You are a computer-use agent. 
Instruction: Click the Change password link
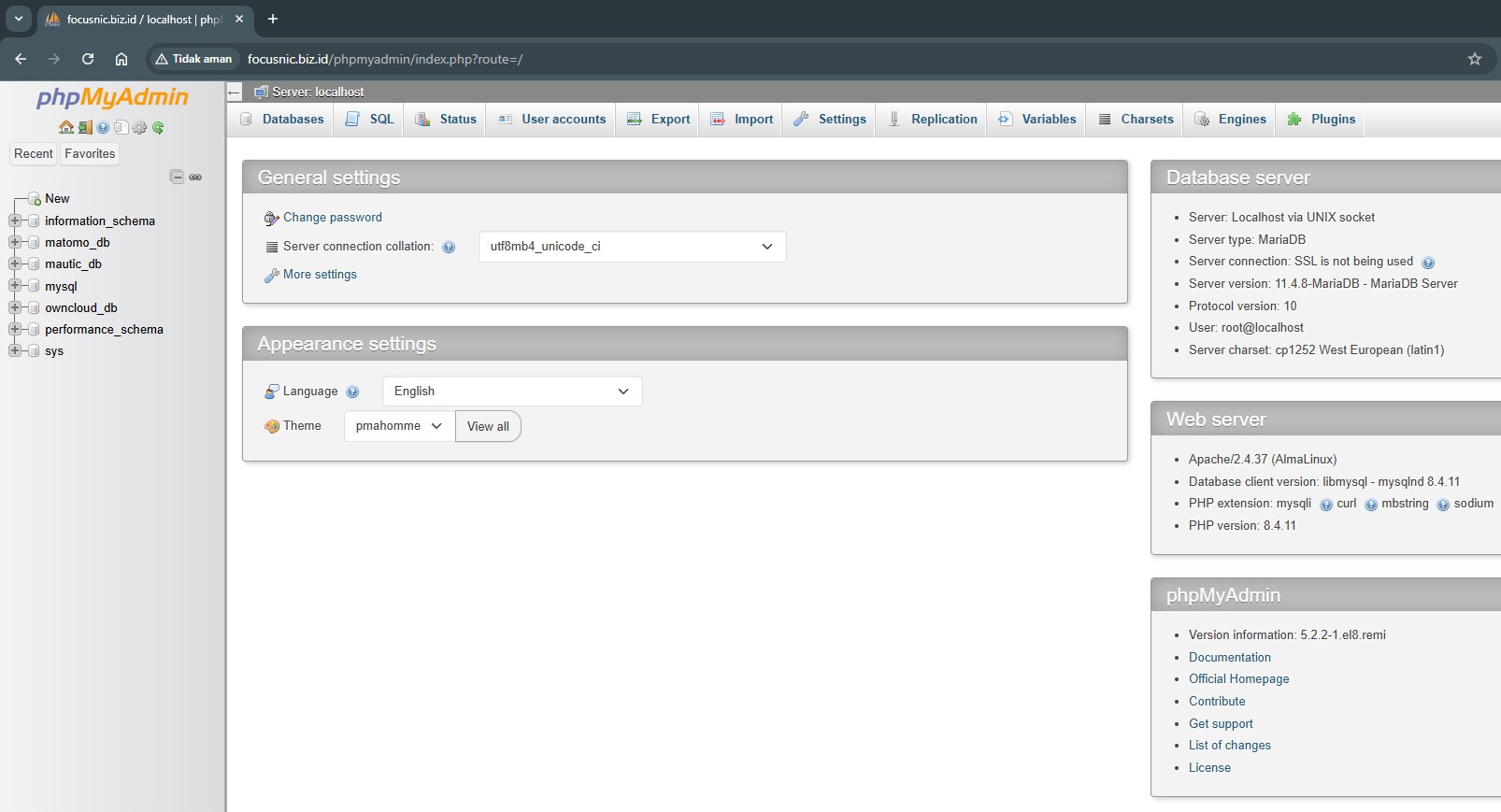332,218
